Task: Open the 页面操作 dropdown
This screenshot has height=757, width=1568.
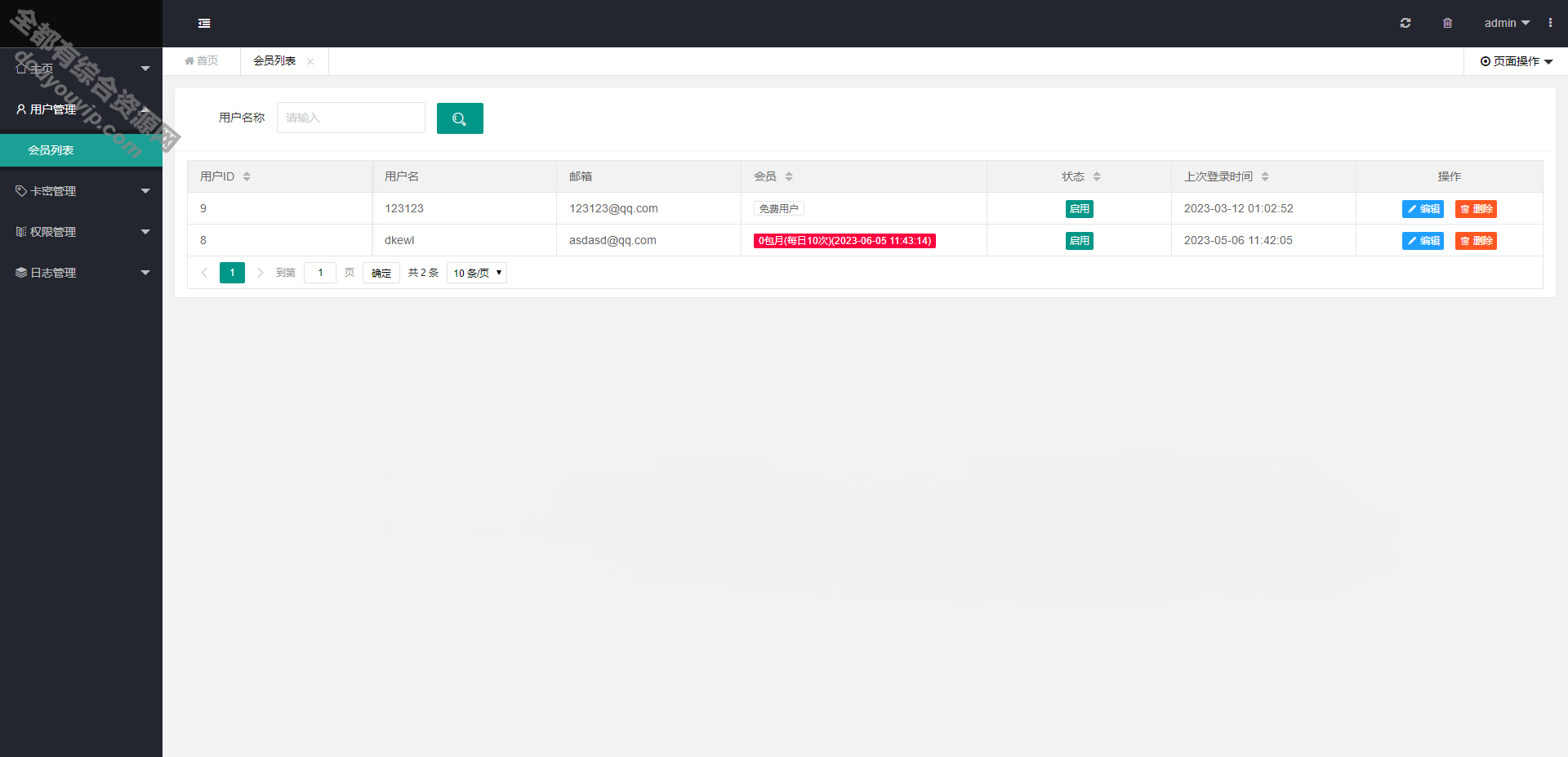Action: (1517, 61)
